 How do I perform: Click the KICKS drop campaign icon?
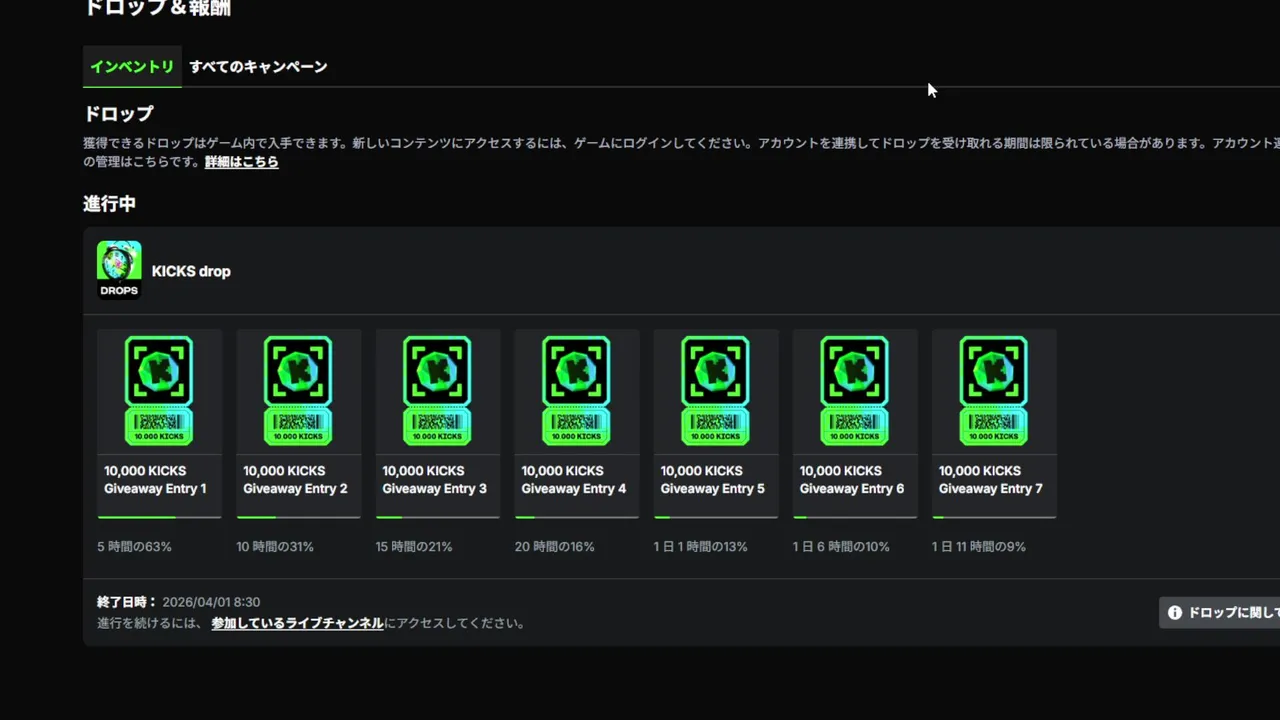tap(119, 269)
